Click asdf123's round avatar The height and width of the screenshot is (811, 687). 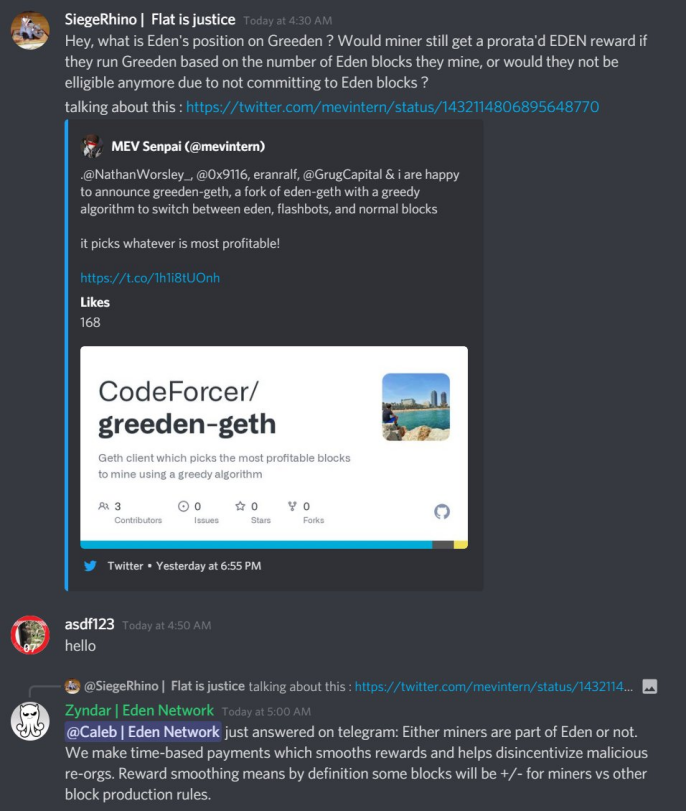pos(30,634)
